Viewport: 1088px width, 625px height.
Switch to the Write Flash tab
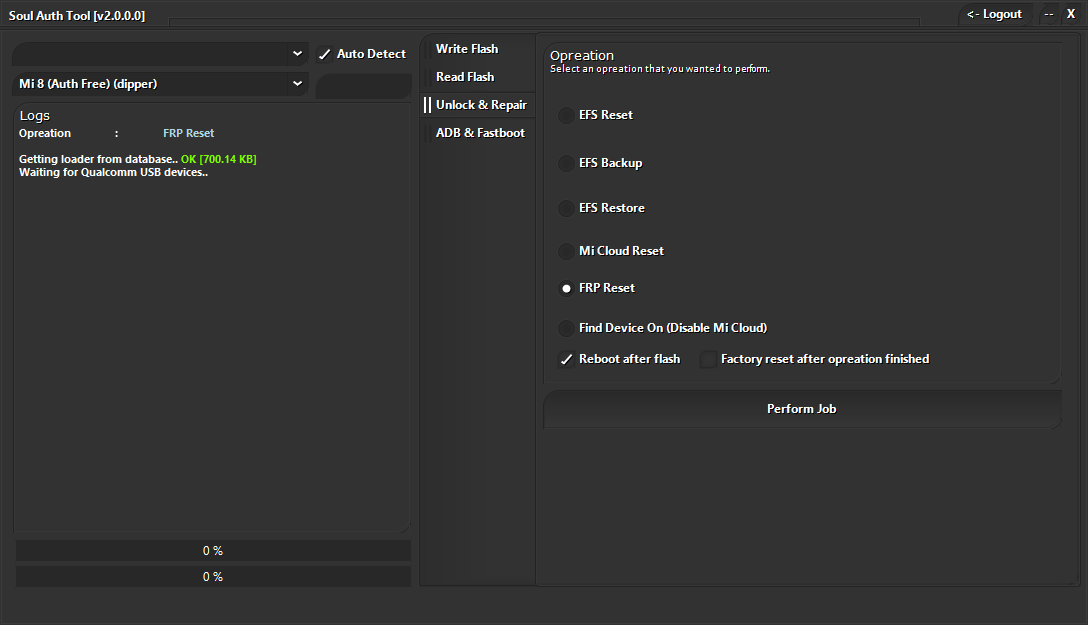[466, 48]
